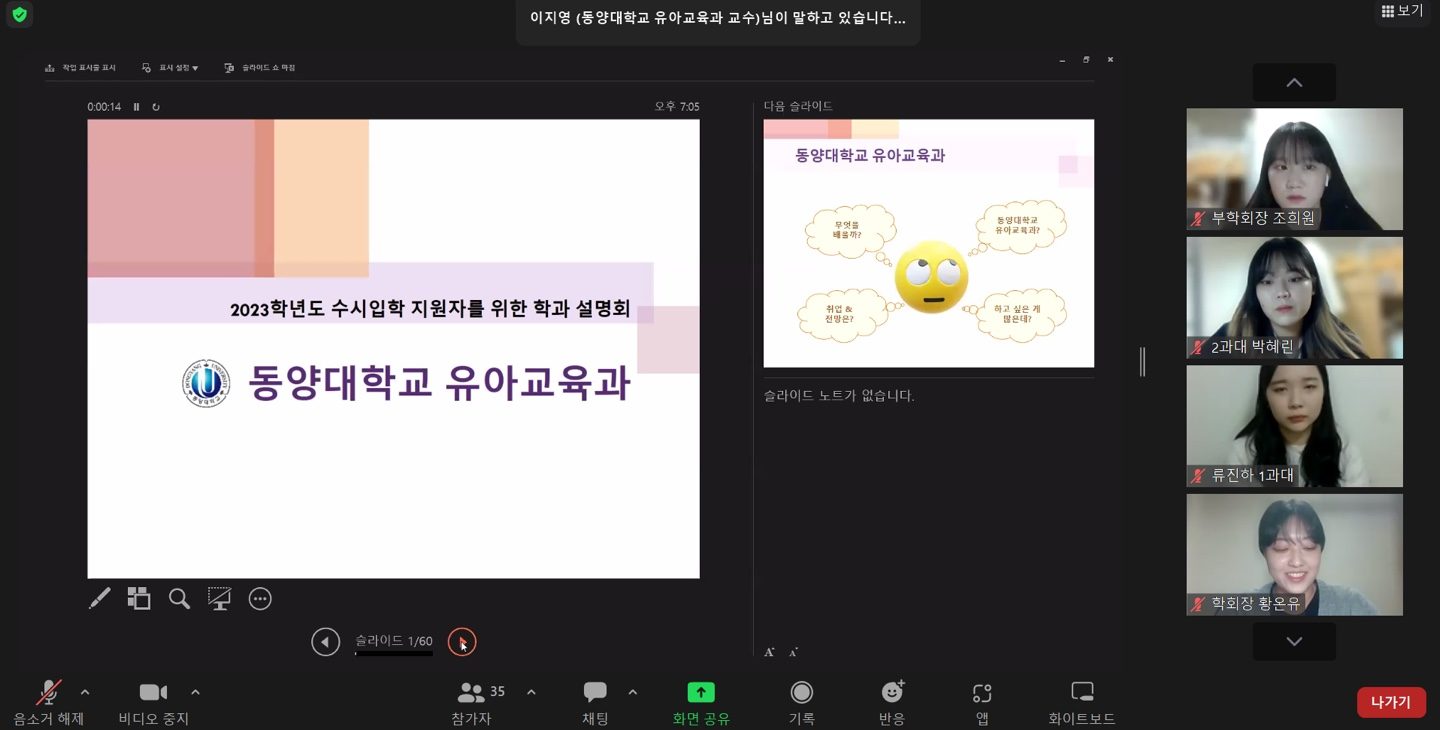
Task: Select the pen annotation tool
Action: 99,598
